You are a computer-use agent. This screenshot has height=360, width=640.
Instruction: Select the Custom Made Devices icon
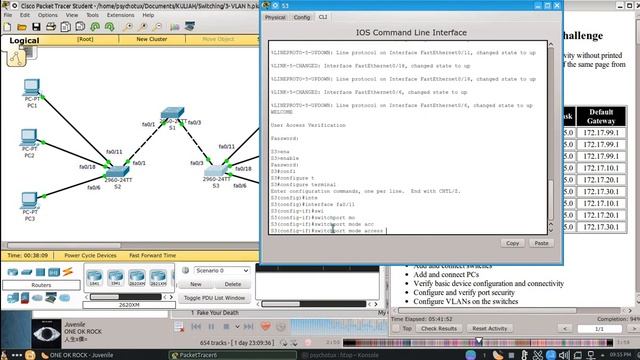coord(51,298)
